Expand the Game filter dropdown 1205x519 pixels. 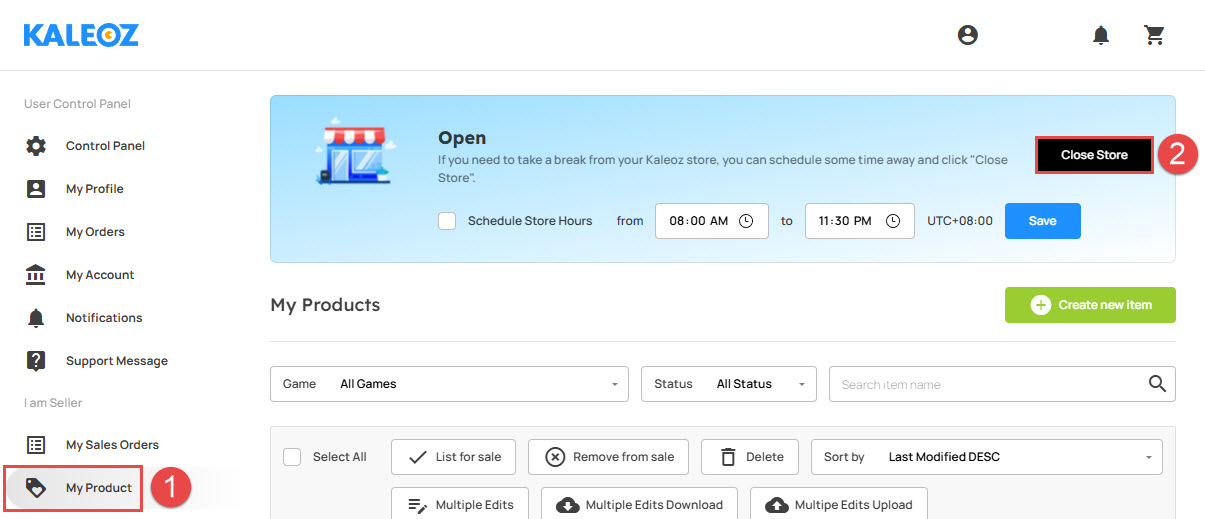click(449, 384)
